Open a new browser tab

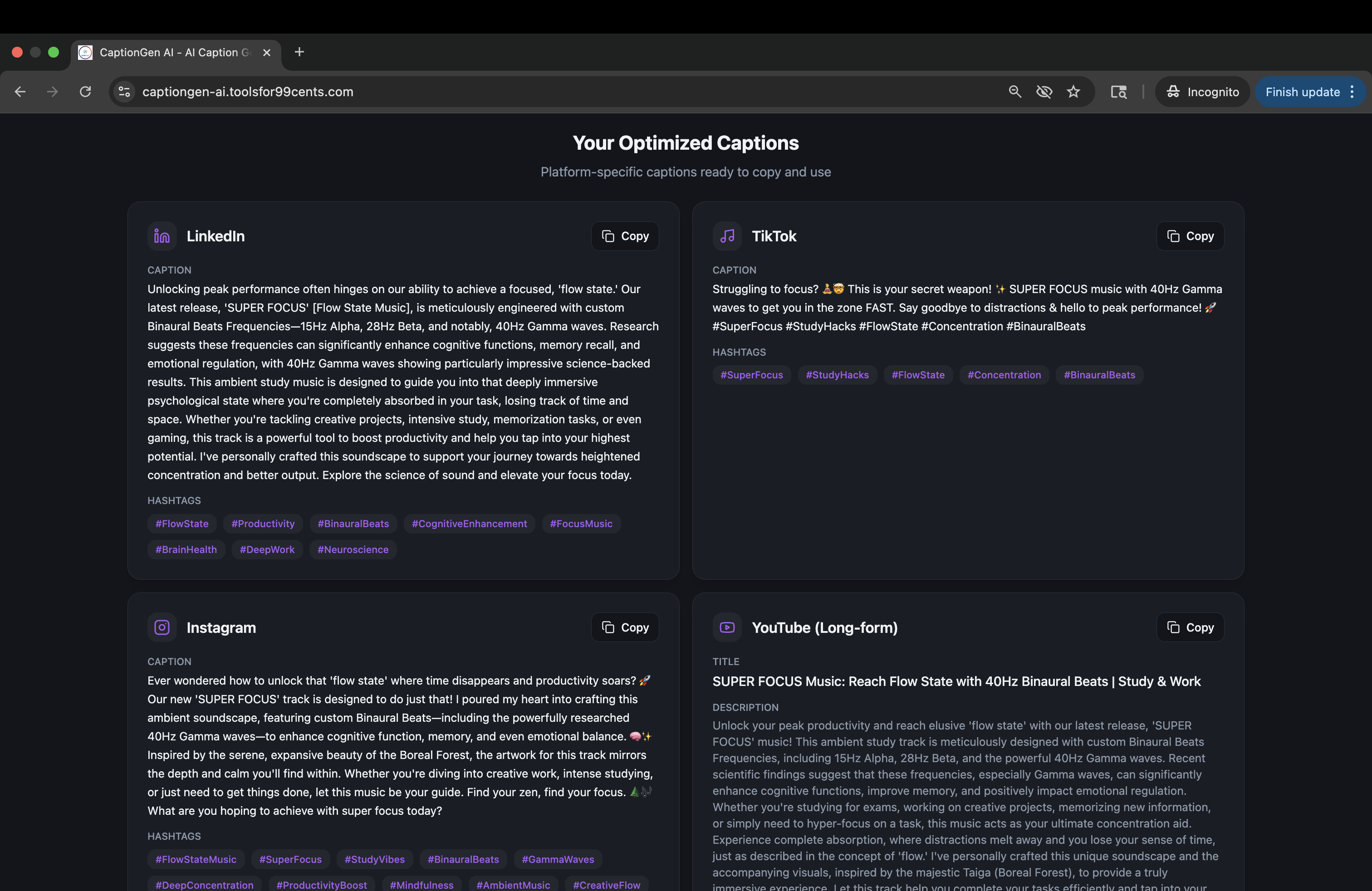[x=299, y=53]
